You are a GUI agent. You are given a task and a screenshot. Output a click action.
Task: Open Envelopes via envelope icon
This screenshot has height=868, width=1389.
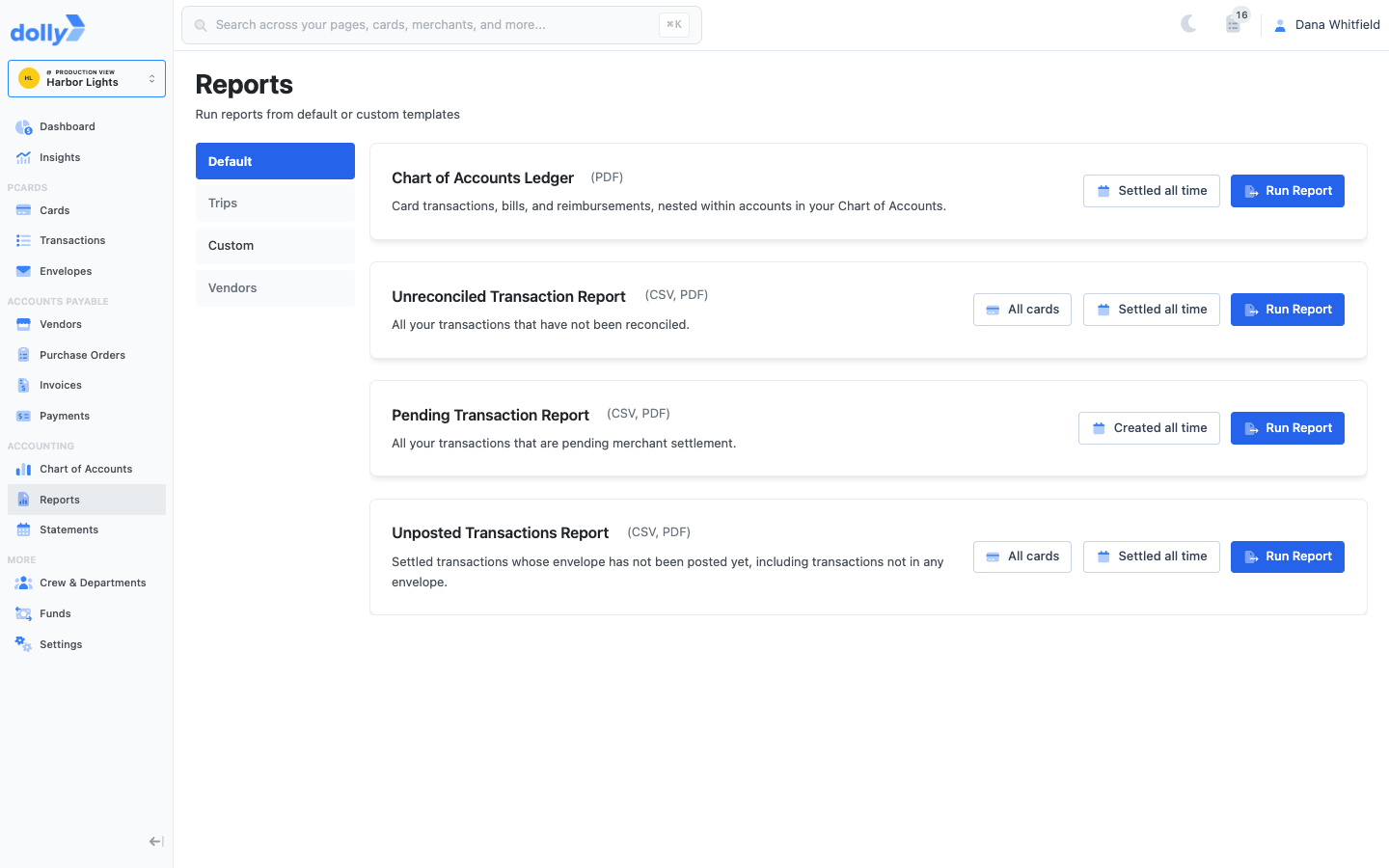(23, 271)
